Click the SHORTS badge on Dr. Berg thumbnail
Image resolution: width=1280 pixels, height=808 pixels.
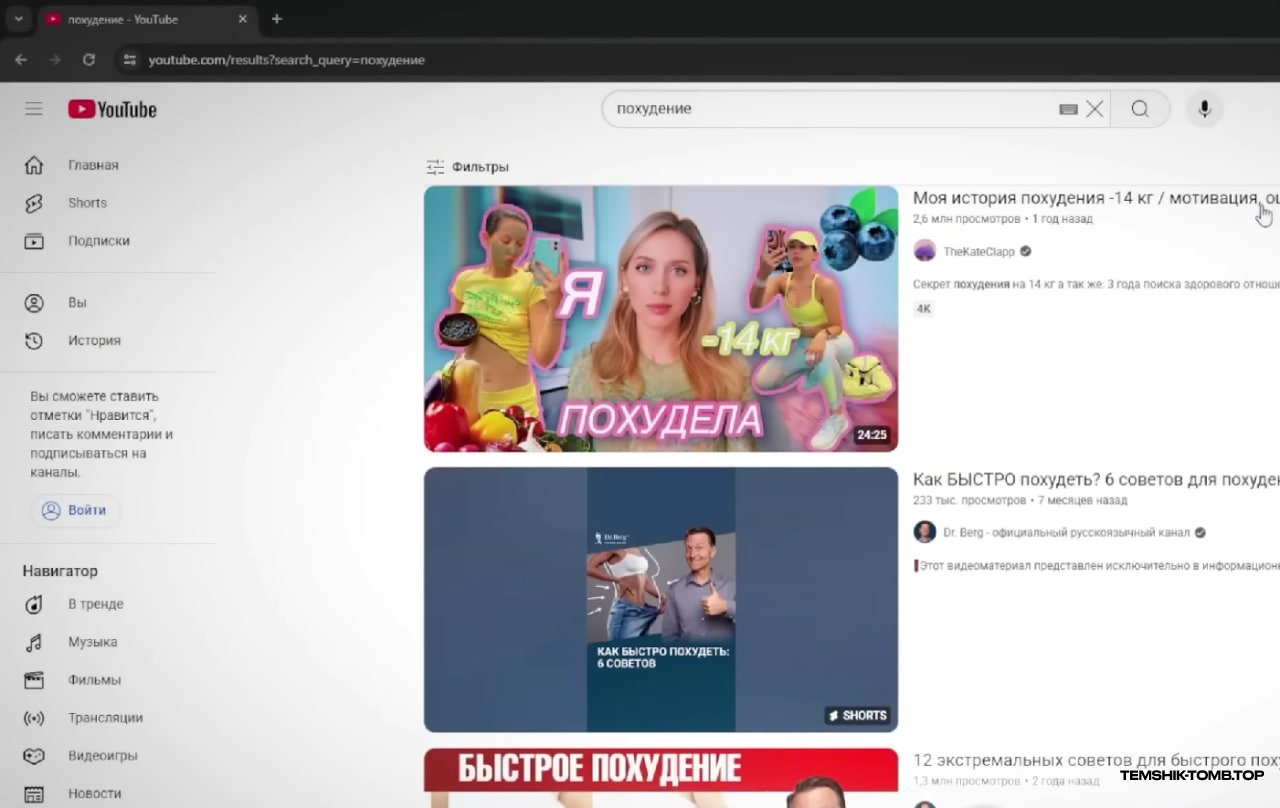click(x=858, y=715)
